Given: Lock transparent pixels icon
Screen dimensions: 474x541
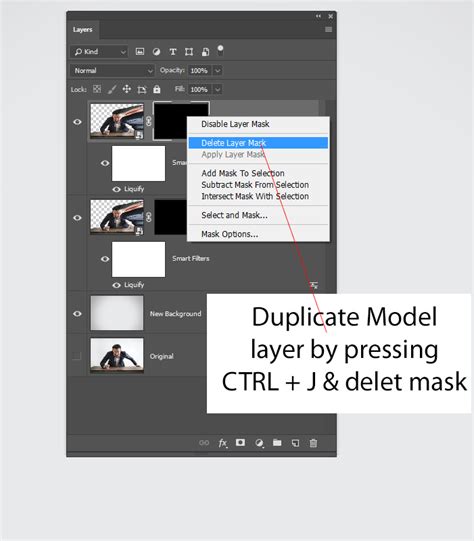Looking at the screenshot, I should click(97, 89).
